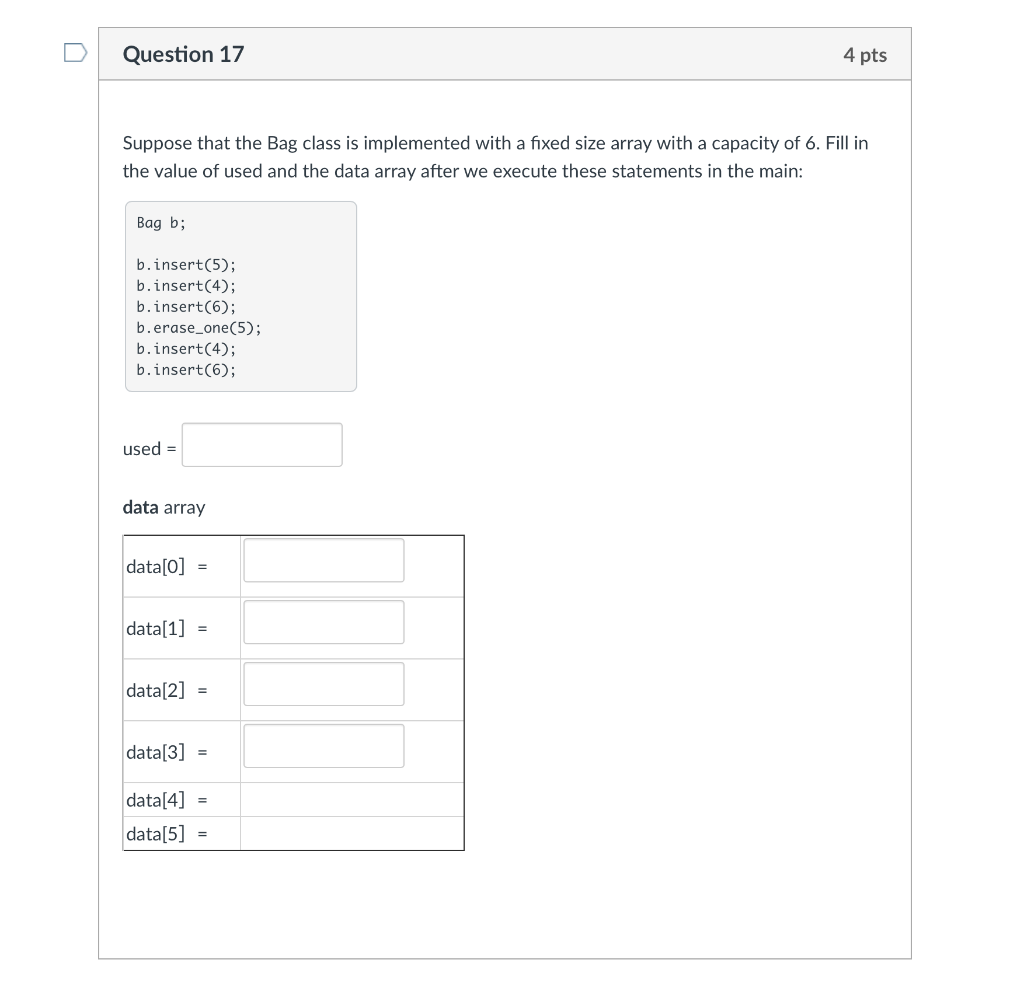Click the data[3] answer box
This screenshot has width=1024, height=984.
coord(323,746)
